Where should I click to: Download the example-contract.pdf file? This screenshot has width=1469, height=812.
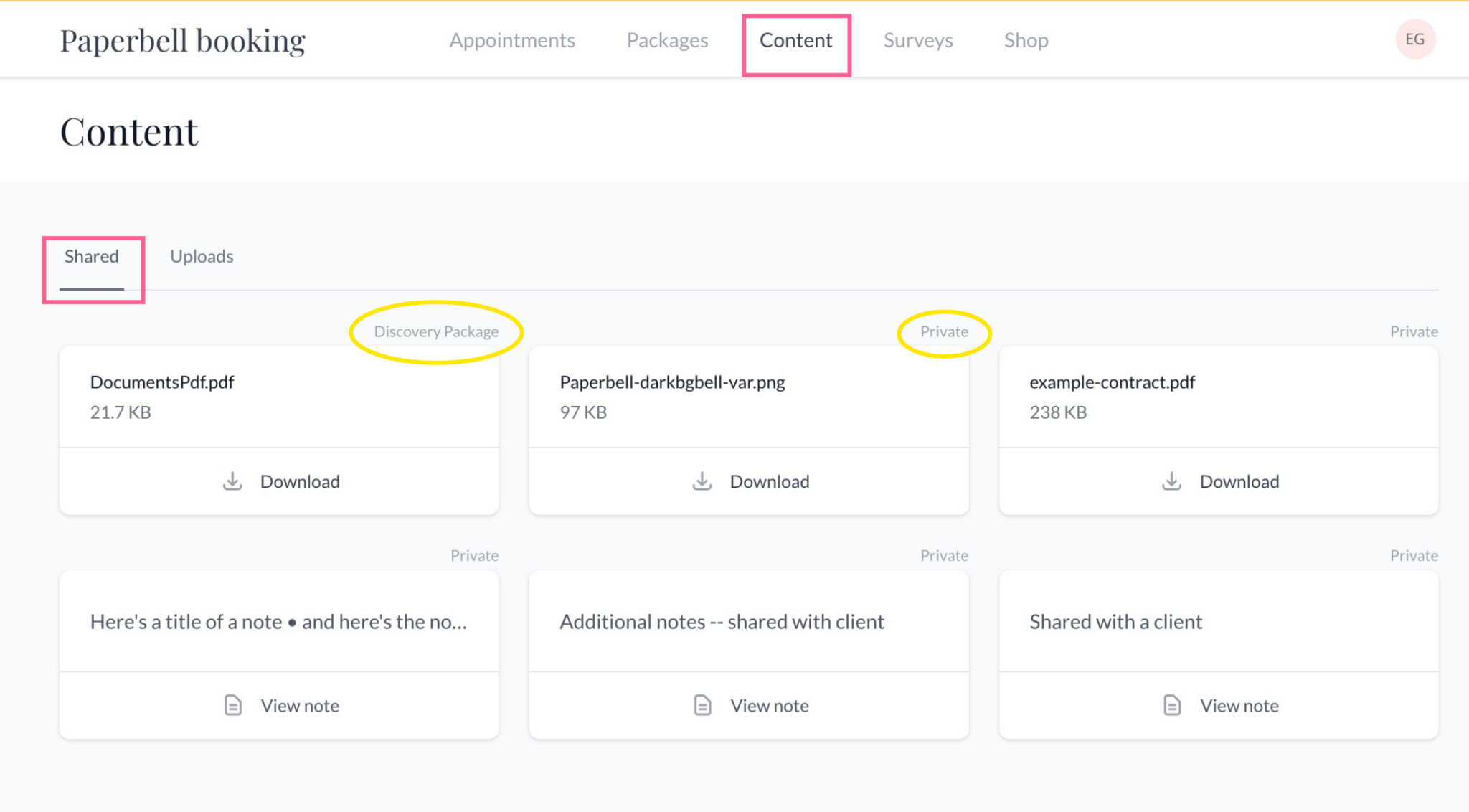[1218, 481]
